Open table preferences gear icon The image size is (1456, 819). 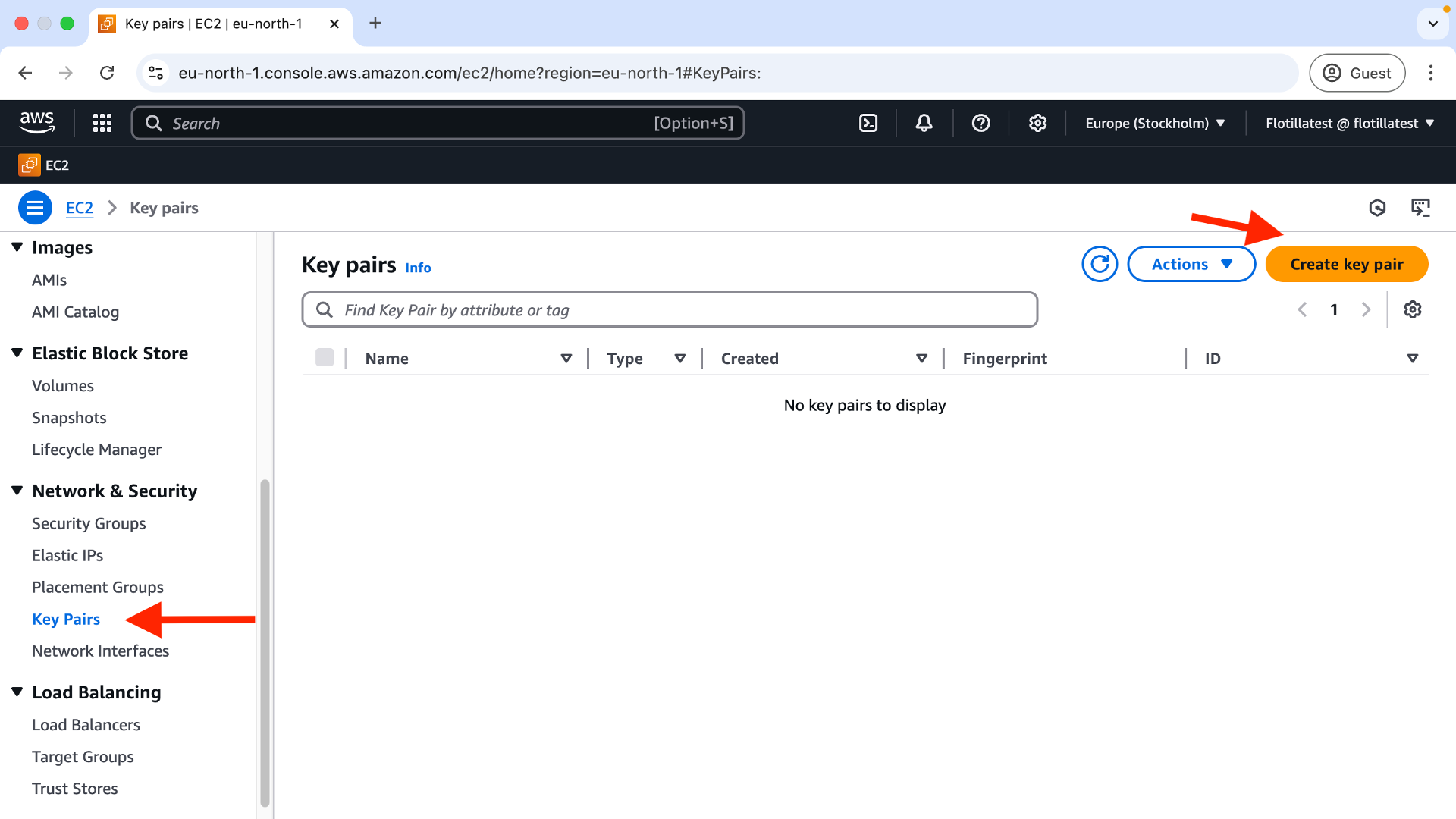pos(1412,309)
